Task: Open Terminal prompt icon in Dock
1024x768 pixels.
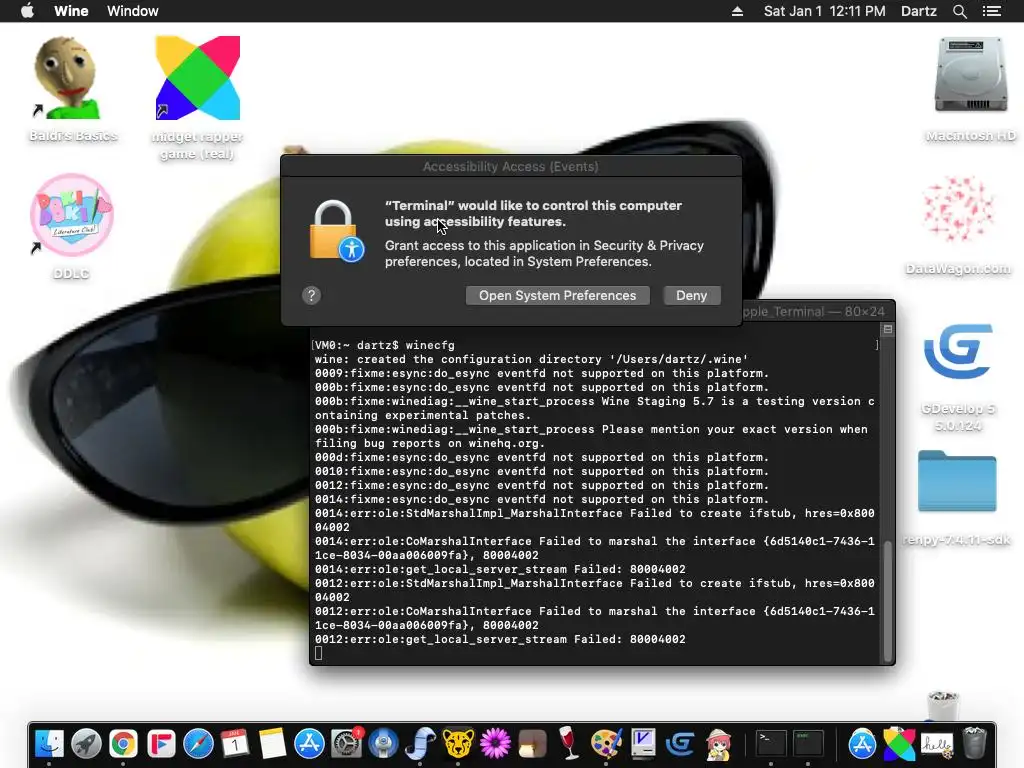Action: (771, 743)
